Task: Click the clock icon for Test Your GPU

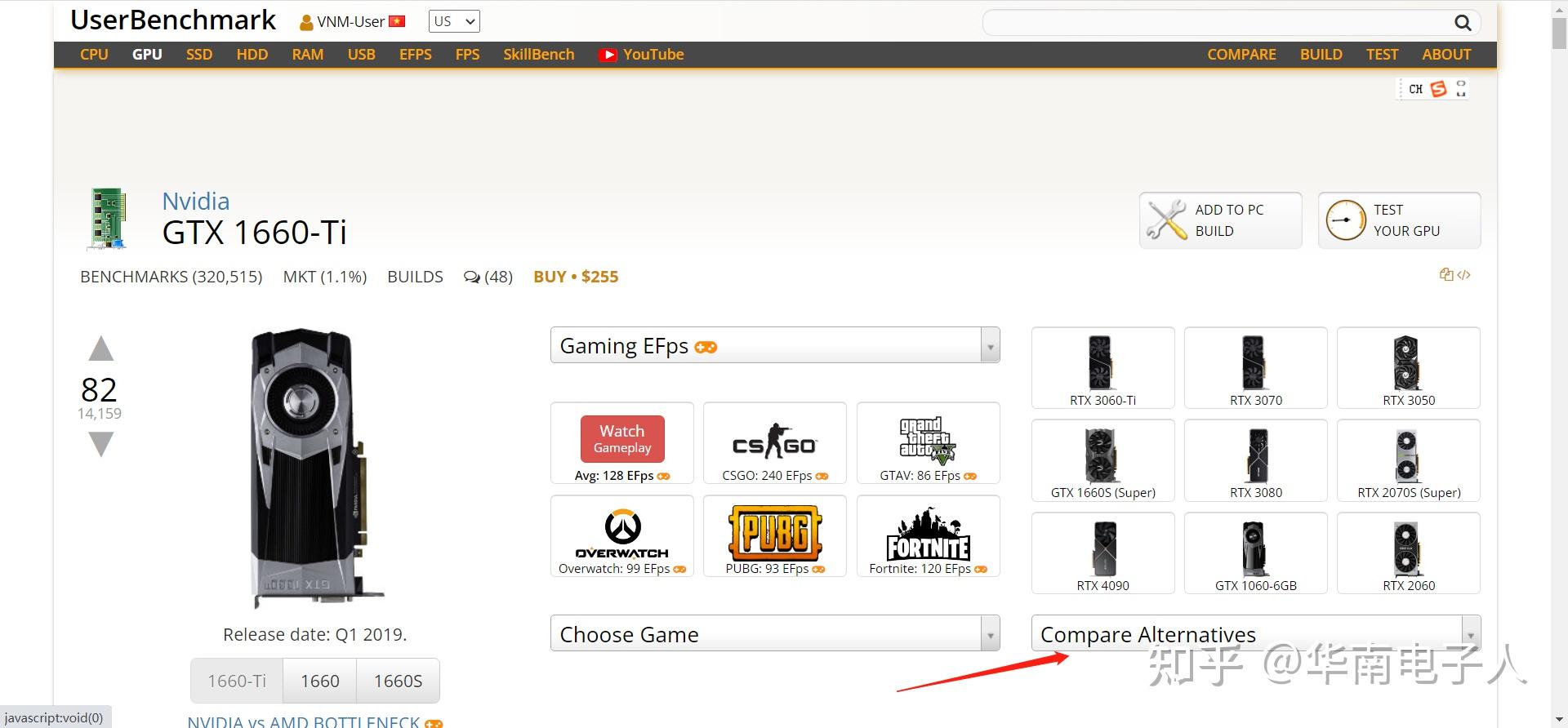Action: tap(1345, 220)
